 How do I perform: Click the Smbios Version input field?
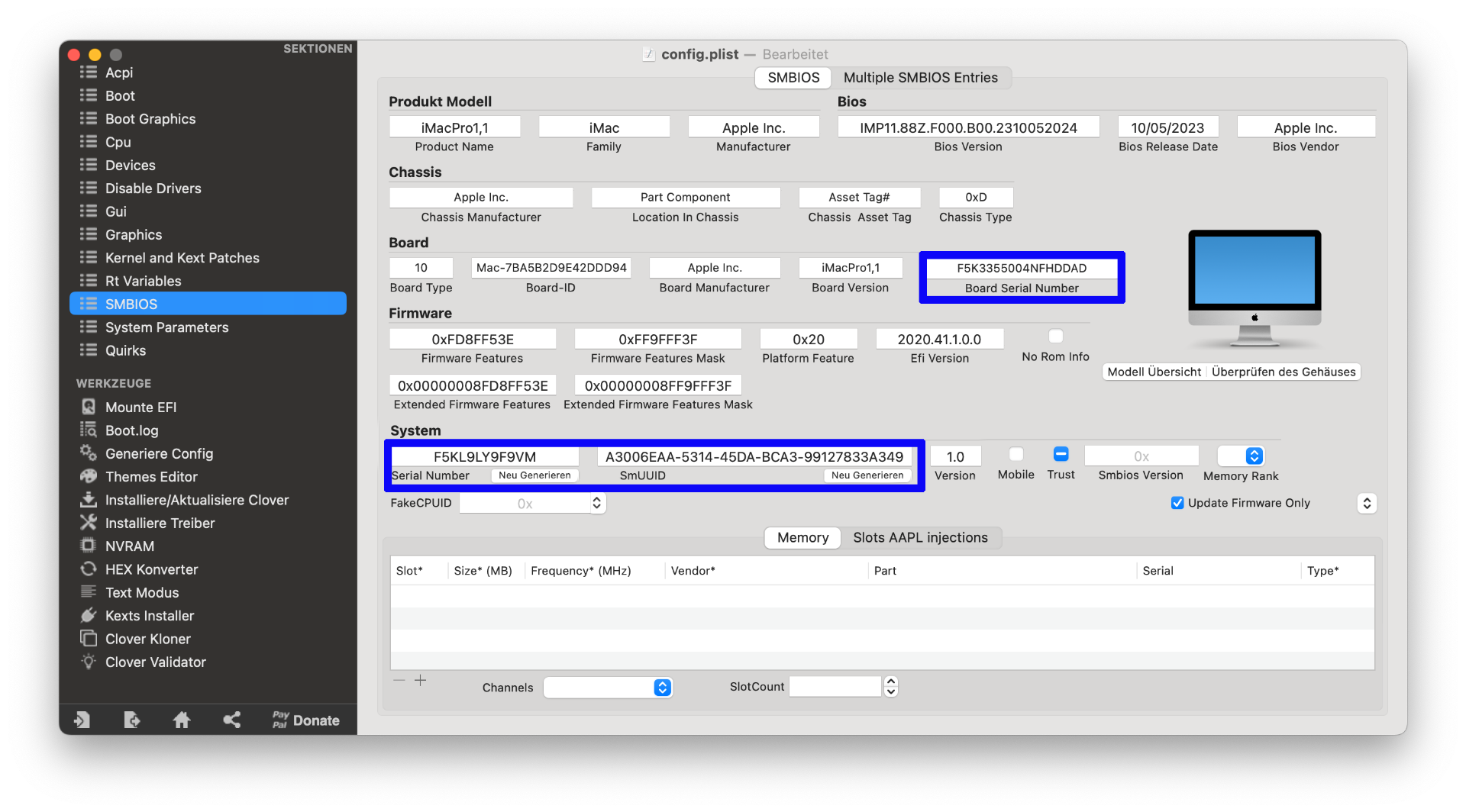click(1141, 456)
